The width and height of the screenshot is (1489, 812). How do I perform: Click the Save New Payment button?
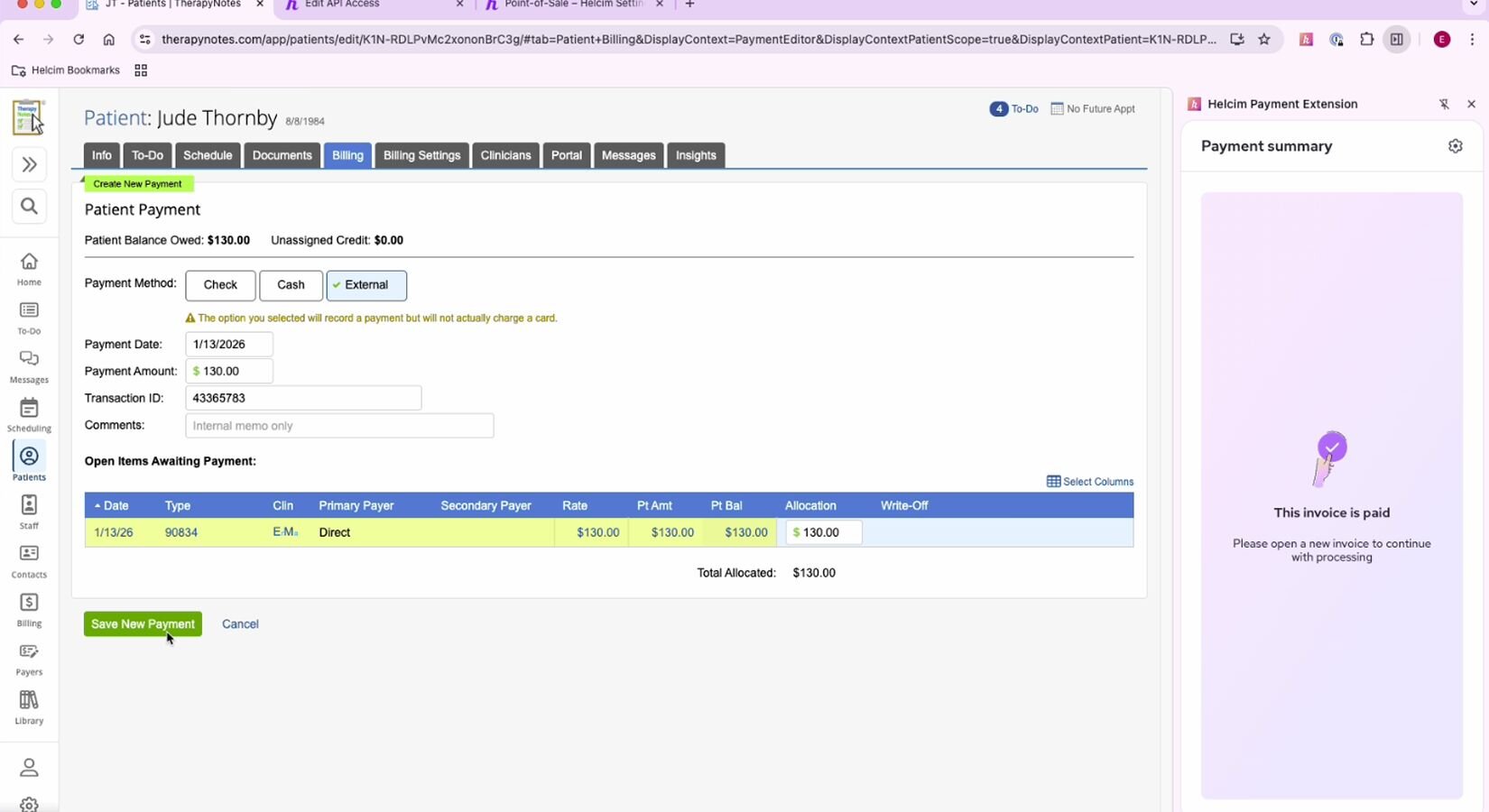pos(143,624)
